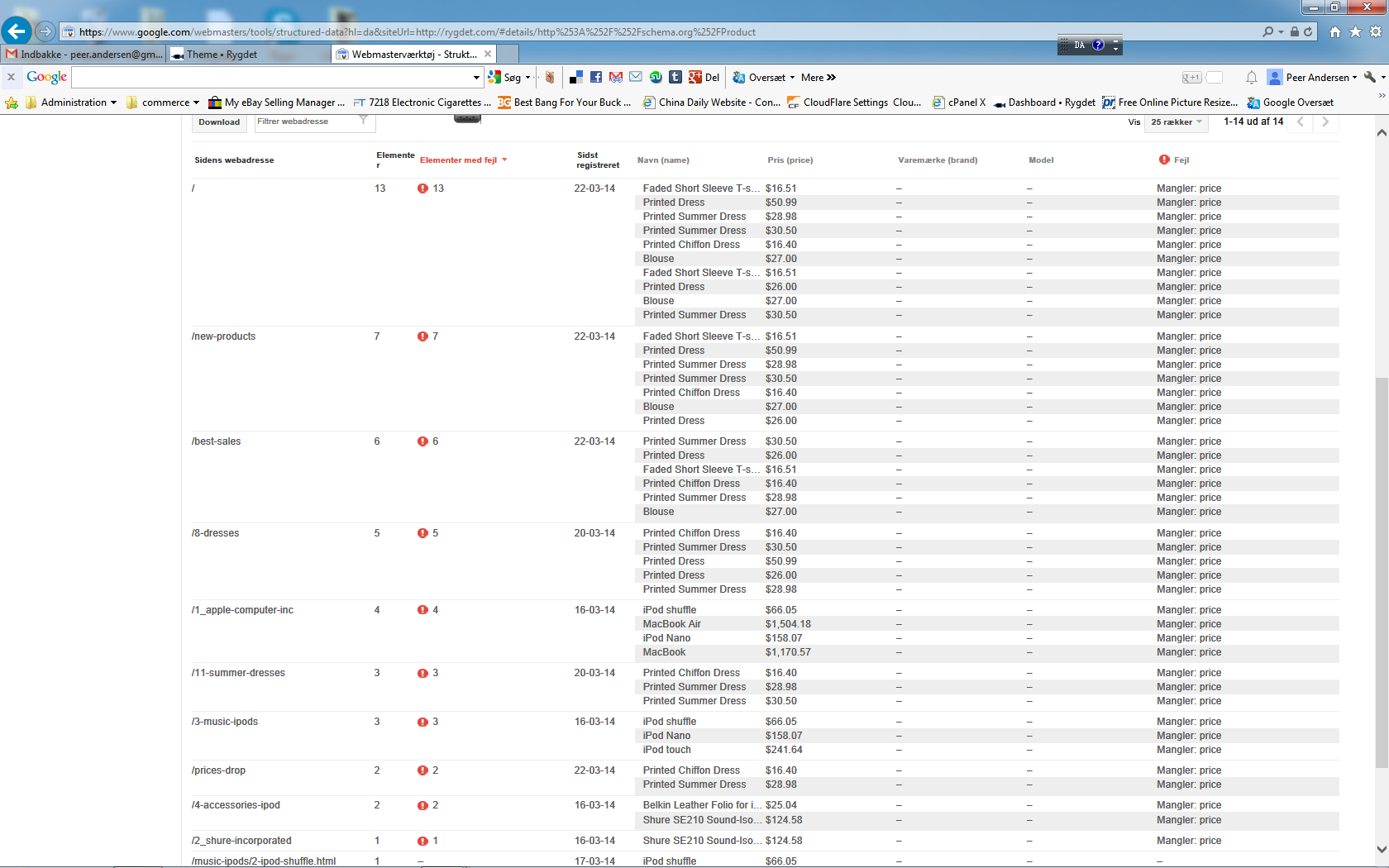Expand the Mere more-buttons chevron

point(819,77)
